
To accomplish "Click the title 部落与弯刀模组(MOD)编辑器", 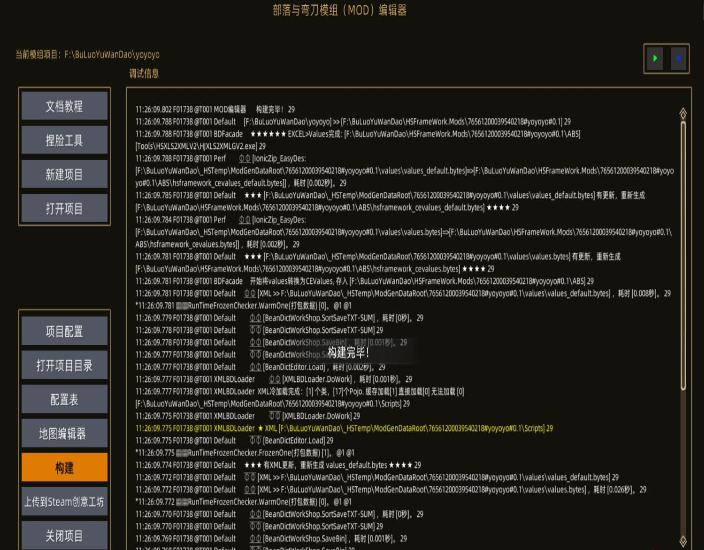I will (x=339, y=10).
